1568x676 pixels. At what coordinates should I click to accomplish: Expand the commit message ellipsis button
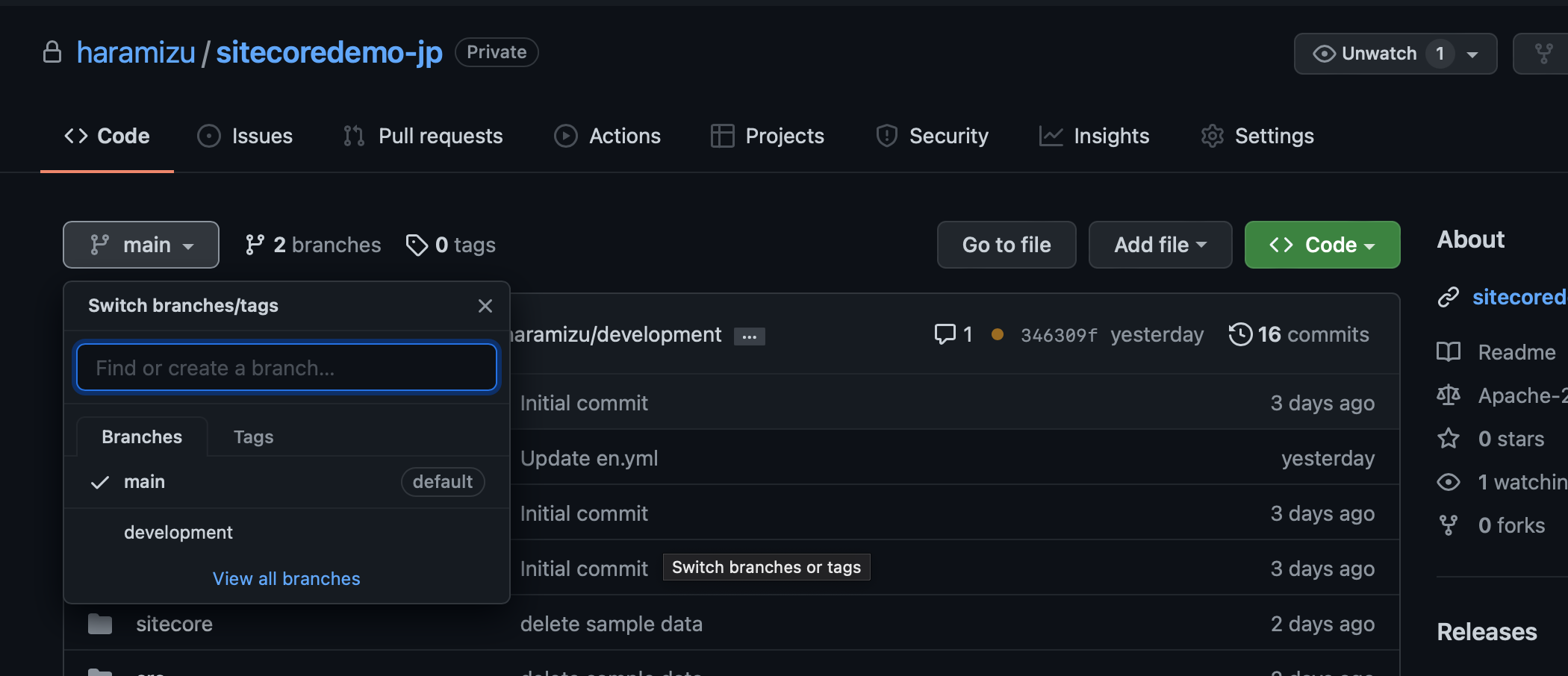(x=750, y=337)
